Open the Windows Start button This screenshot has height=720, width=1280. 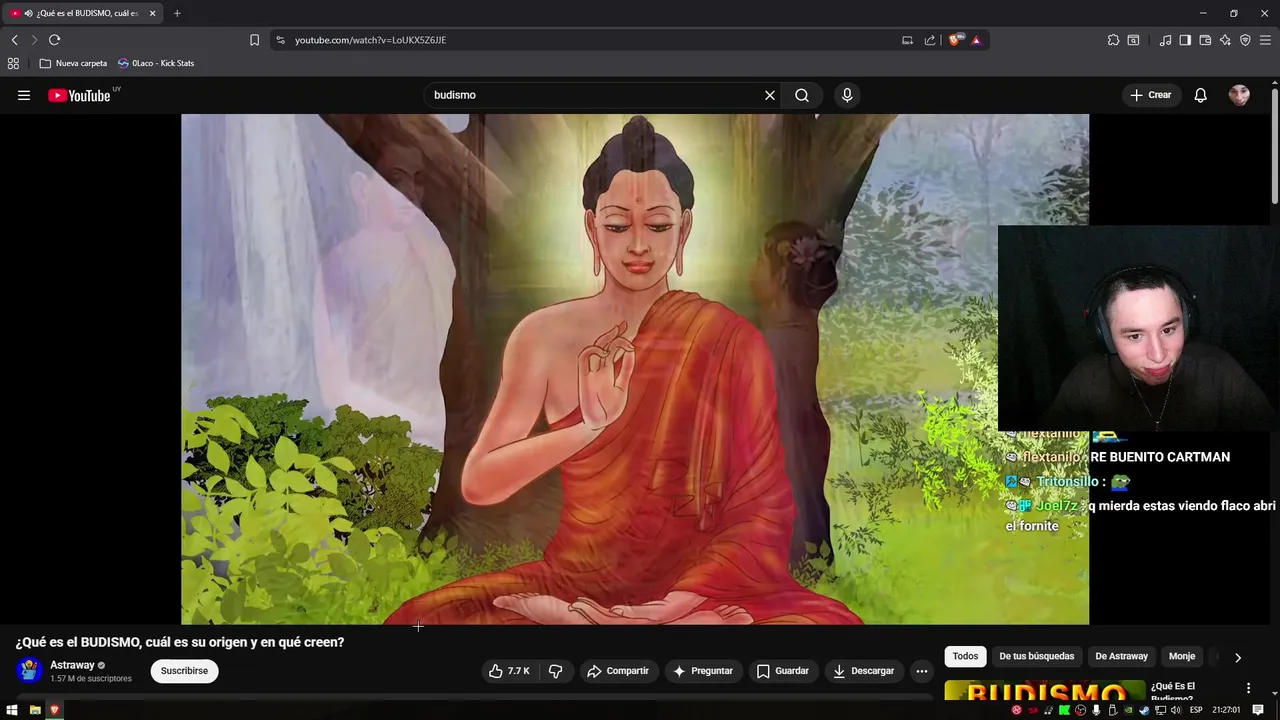12,710
